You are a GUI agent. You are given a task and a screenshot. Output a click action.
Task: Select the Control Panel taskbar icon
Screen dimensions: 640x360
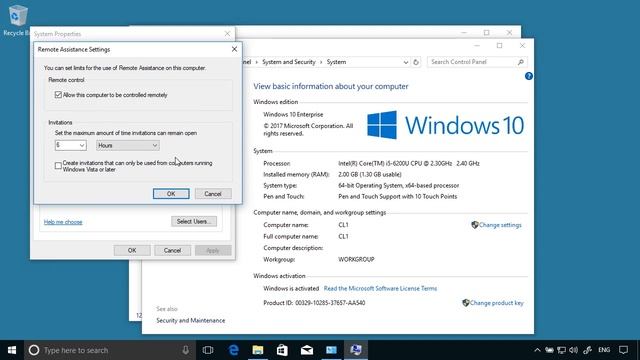coord(331,350)
